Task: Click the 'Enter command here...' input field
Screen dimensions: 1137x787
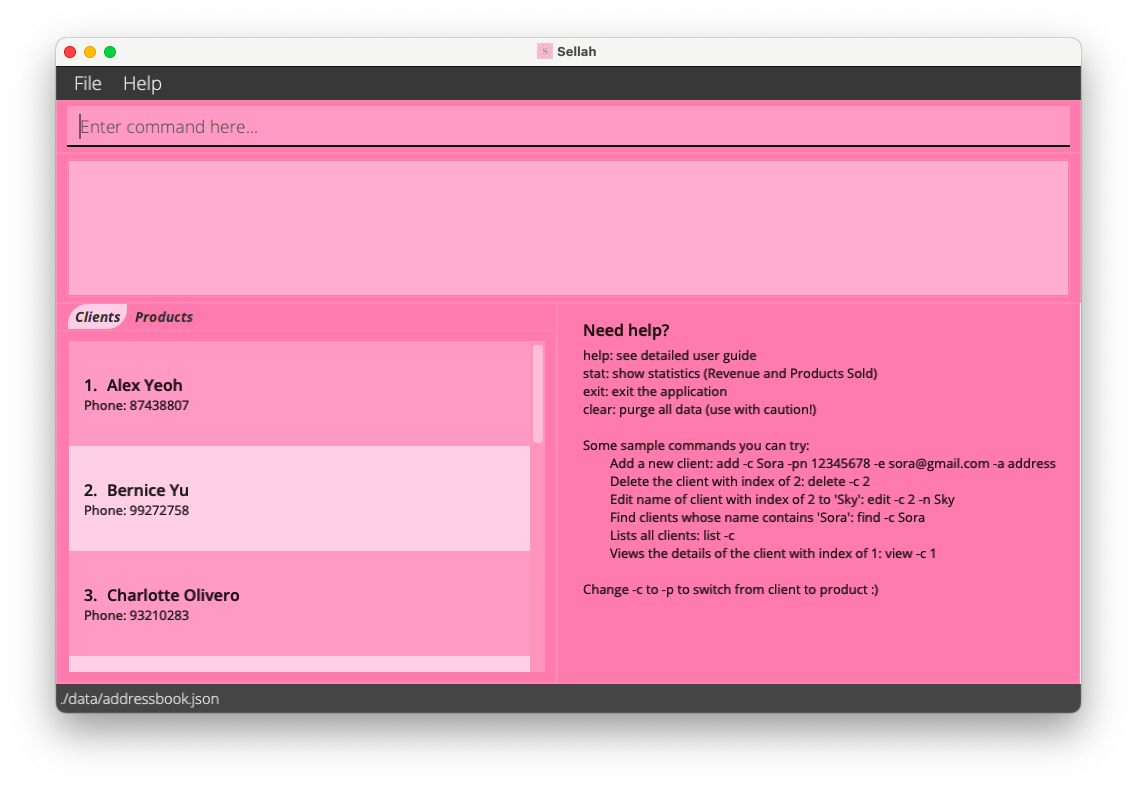Action: 568,127
